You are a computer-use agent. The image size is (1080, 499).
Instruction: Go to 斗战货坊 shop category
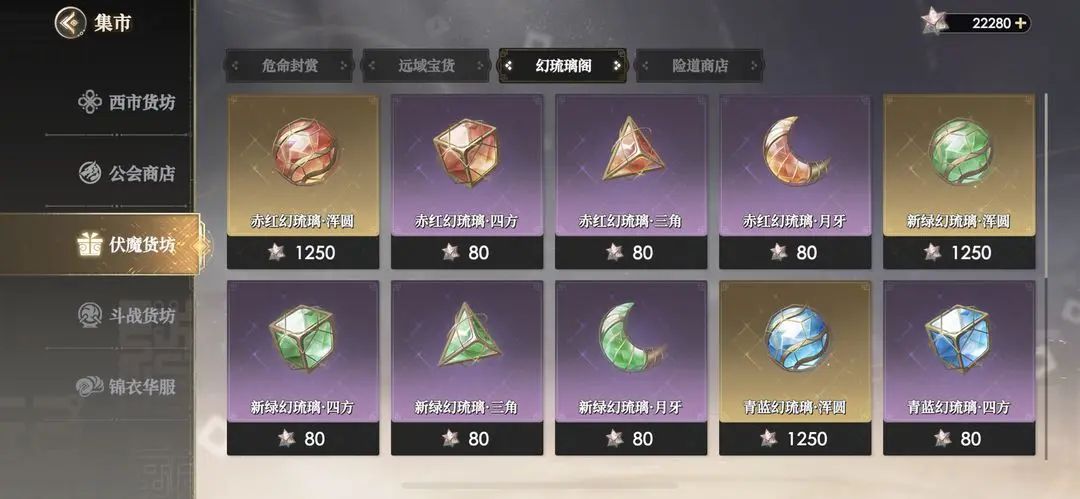coord(126,316)
